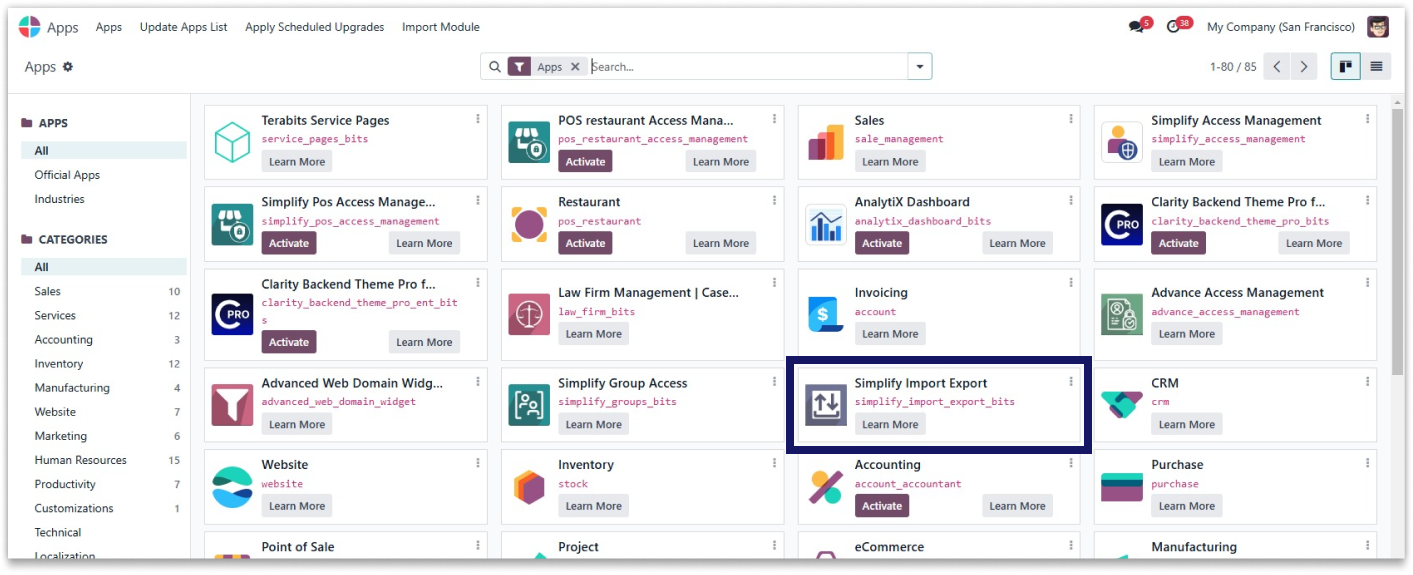Activate POS restaurant Access Management module
1413x575 pixels.
point(585,162)
